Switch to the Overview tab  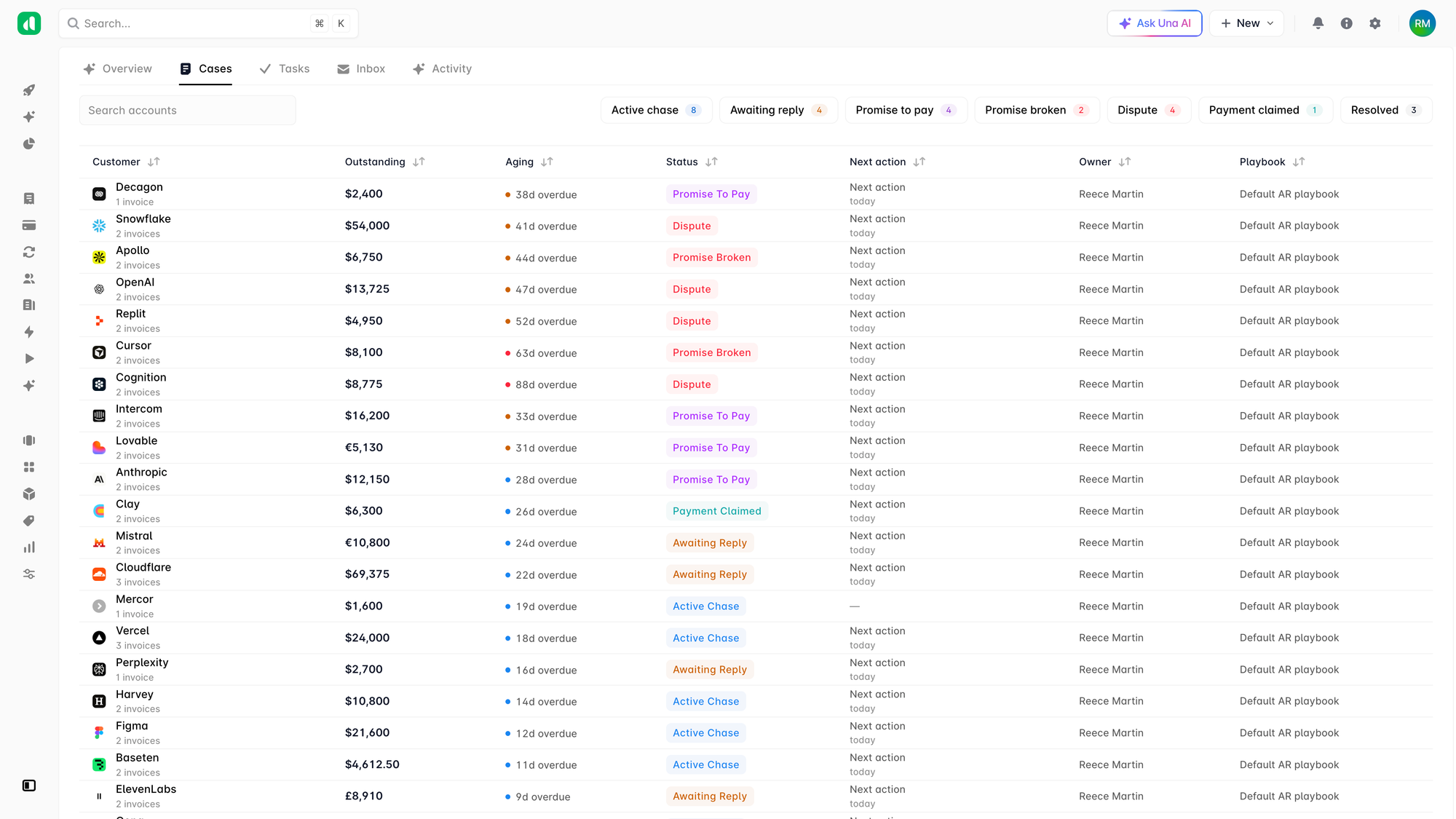(117, 68)
